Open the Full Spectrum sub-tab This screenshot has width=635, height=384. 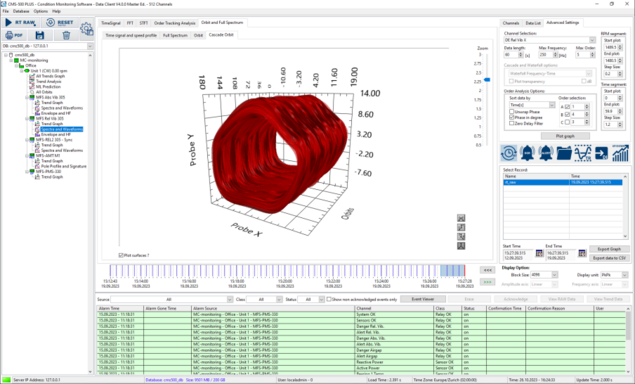175,35
